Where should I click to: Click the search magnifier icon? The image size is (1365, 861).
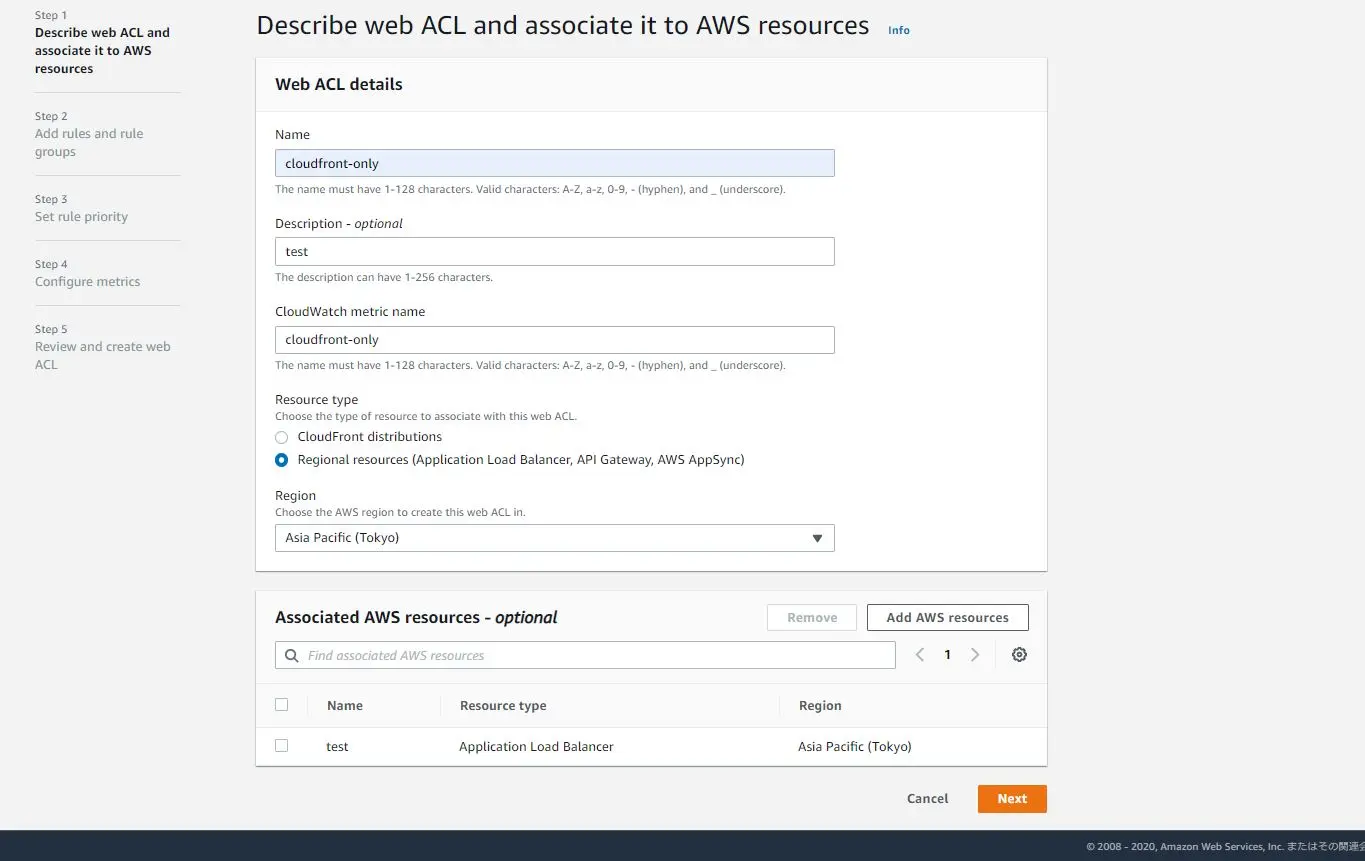point(292,656)
